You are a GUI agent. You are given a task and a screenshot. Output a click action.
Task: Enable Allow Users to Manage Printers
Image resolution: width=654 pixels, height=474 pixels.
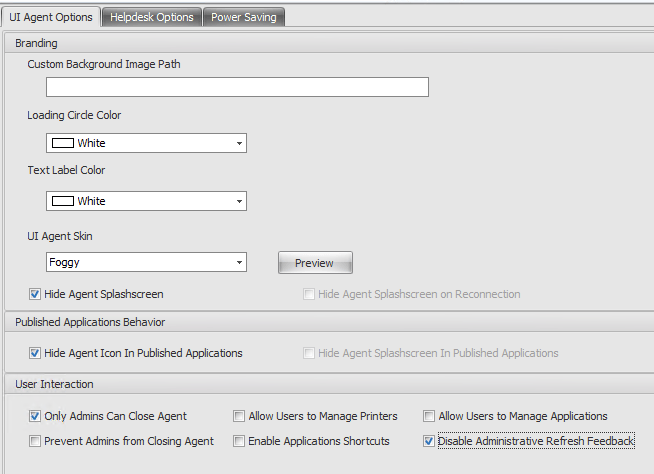[239, 416]
